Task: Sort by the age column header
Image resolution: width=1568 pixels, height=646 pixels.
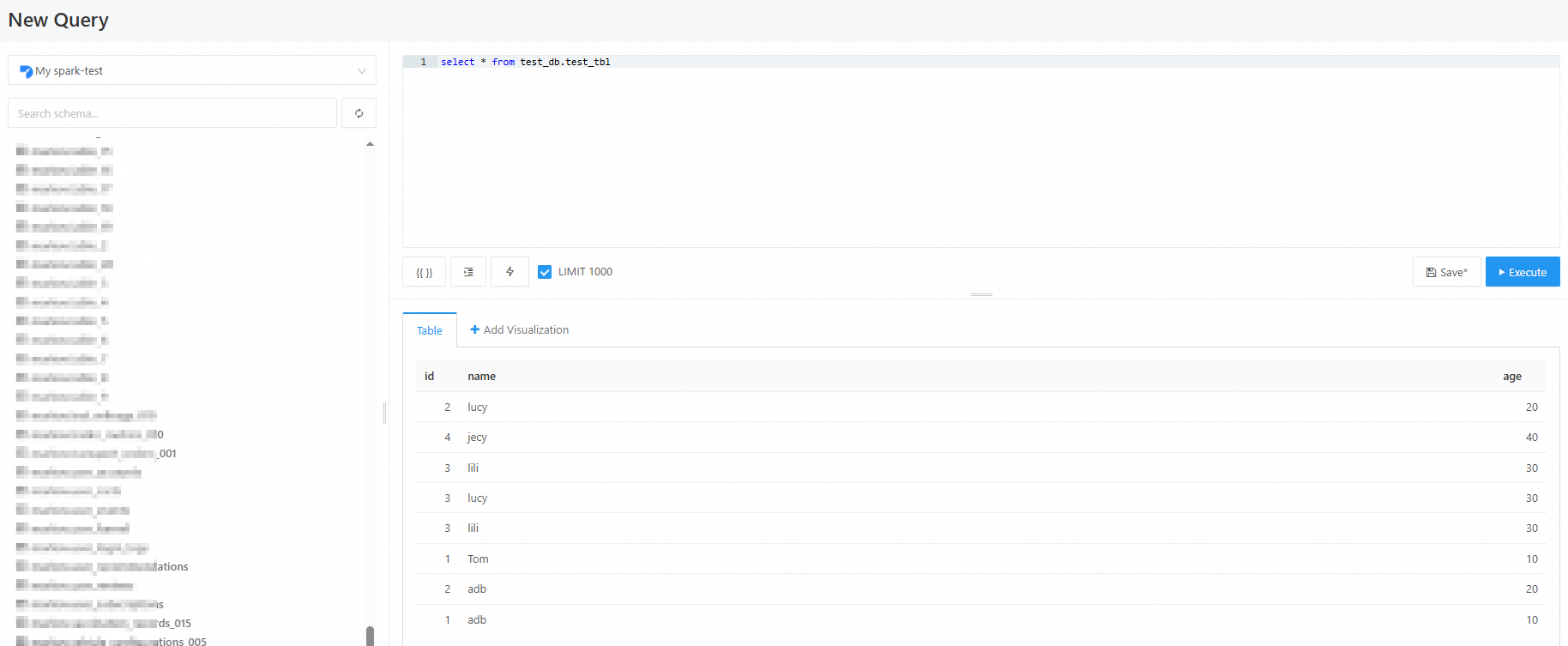Action: (x=1512, y=376)
